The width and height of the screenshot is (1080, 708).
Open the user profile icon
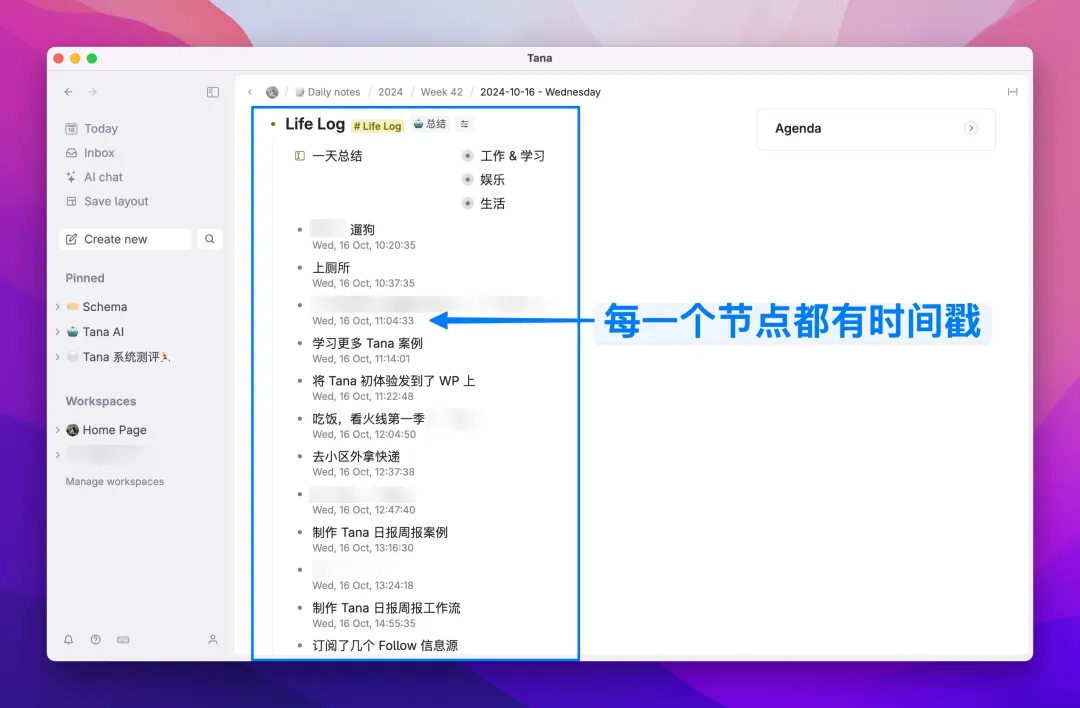click(213, 640)
